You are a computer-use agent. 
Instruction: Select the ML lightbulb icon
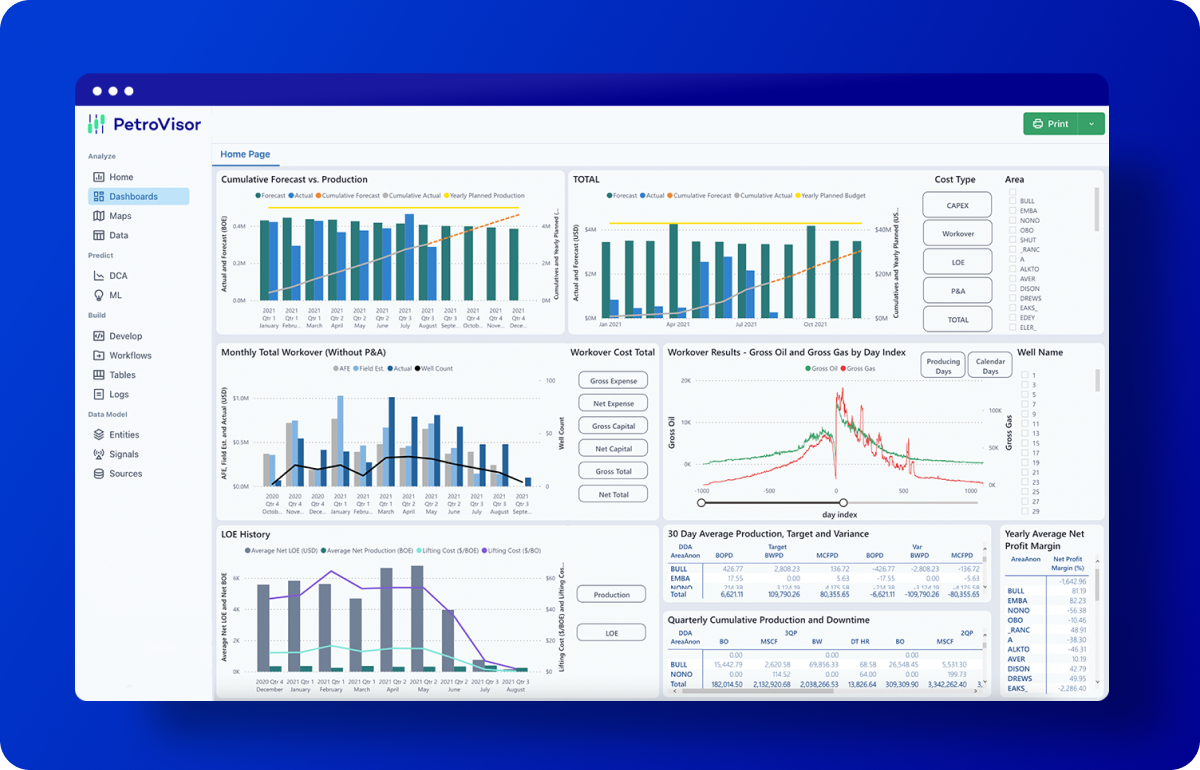pyautogui.click(x=99, y=295)
